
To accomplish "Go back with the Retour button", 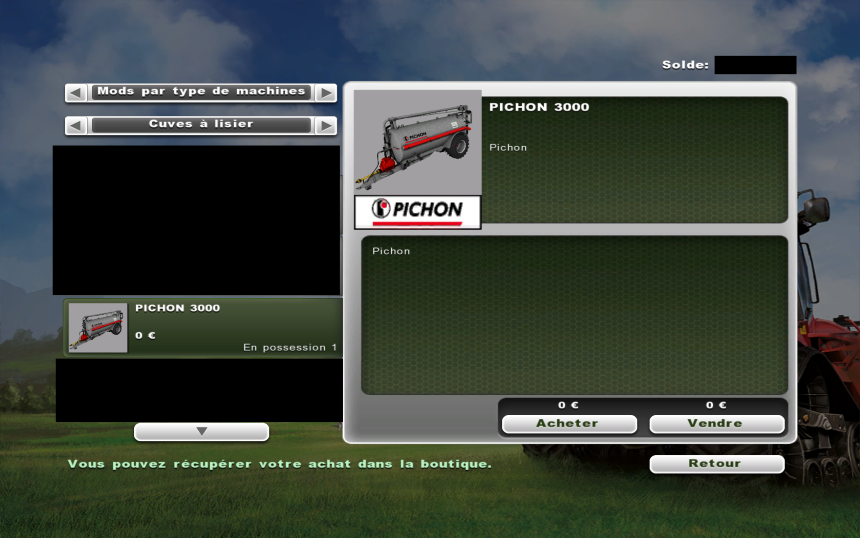I will coord(717,463).
